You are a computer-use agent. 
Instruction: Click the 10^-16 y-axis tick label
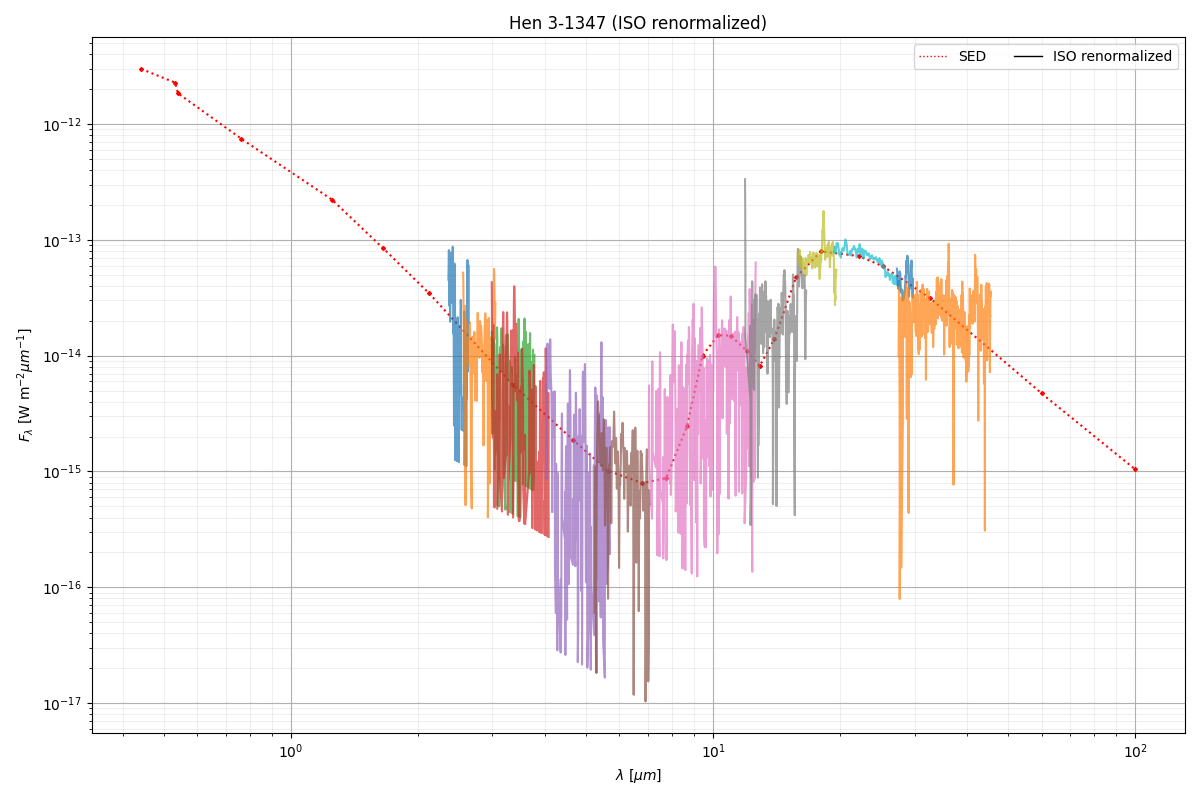(x=62, y=588)
